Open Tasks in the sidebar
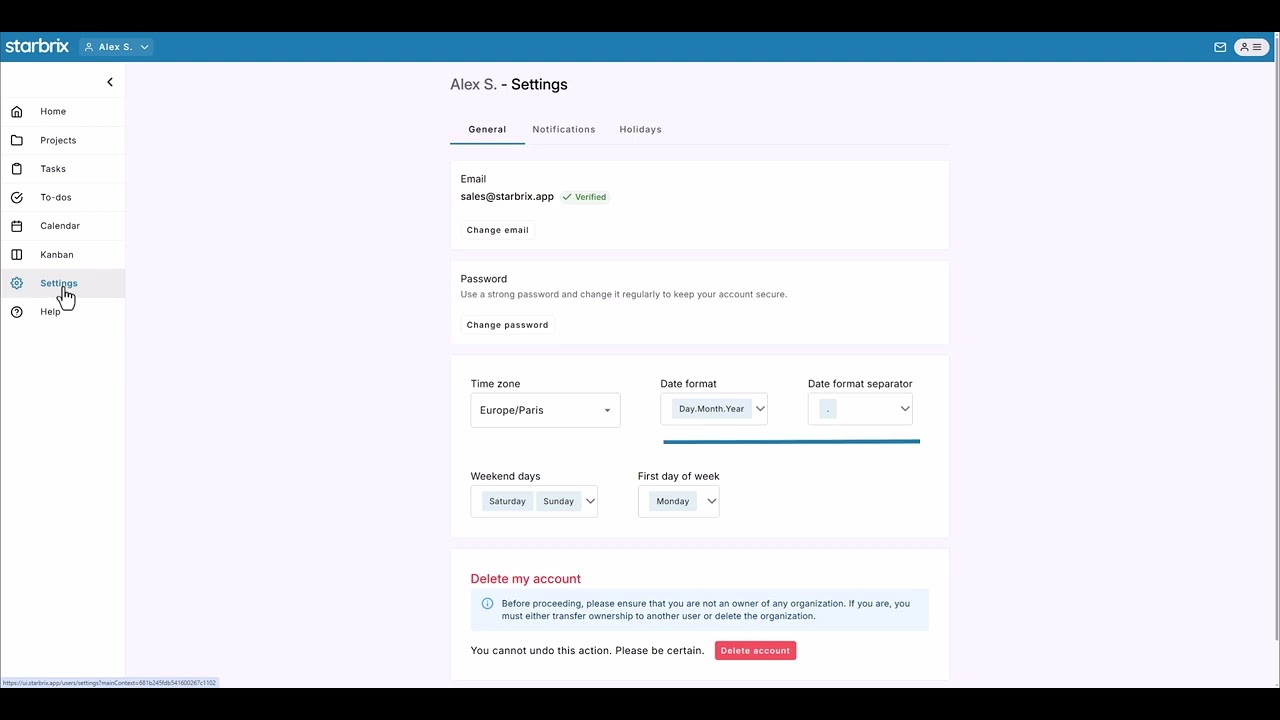Screen dimensions: 1280x720 coord(62,169)
